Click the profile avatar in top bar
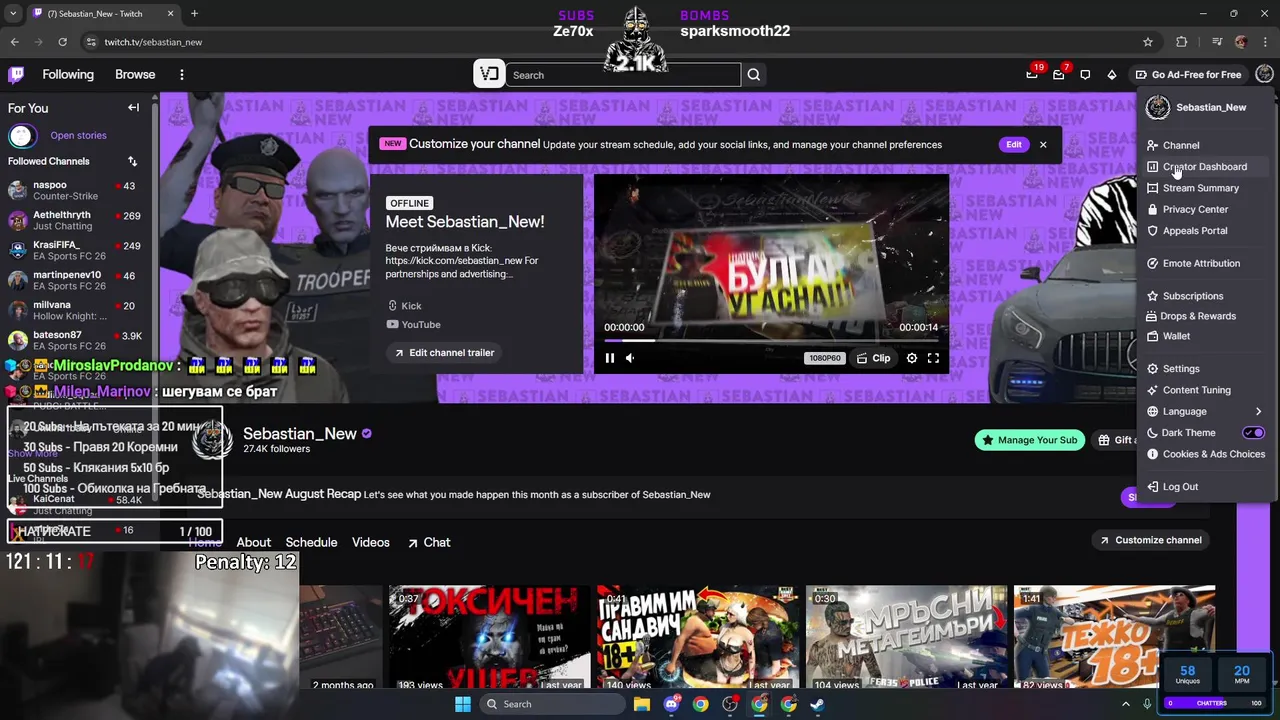The image size is (1280, 720). [1264, 74]
